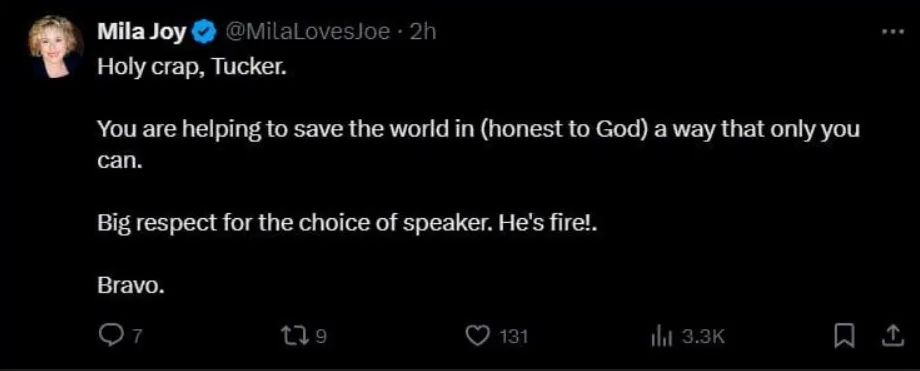Open the three-dots more options menu

[x=894, y=32]
